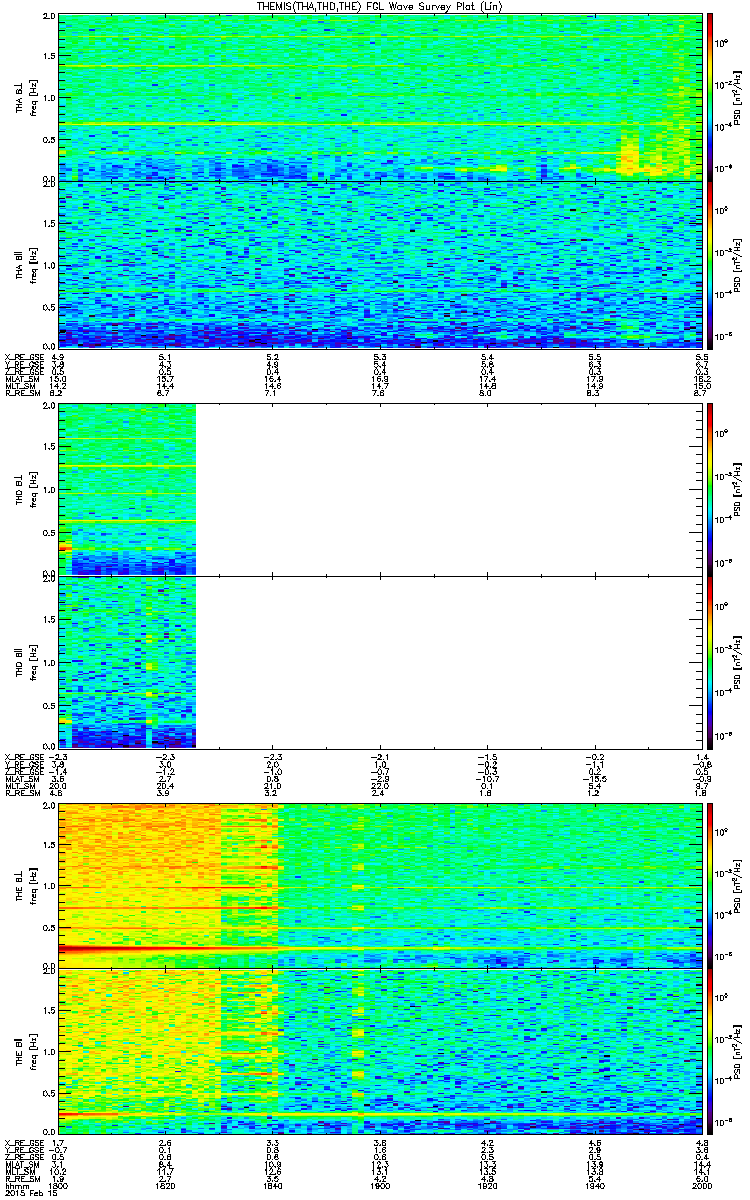
Task: Click the 0.5 frequency tick of THD Bll panel
Action: pyautogui.click(x=48, y=704)
